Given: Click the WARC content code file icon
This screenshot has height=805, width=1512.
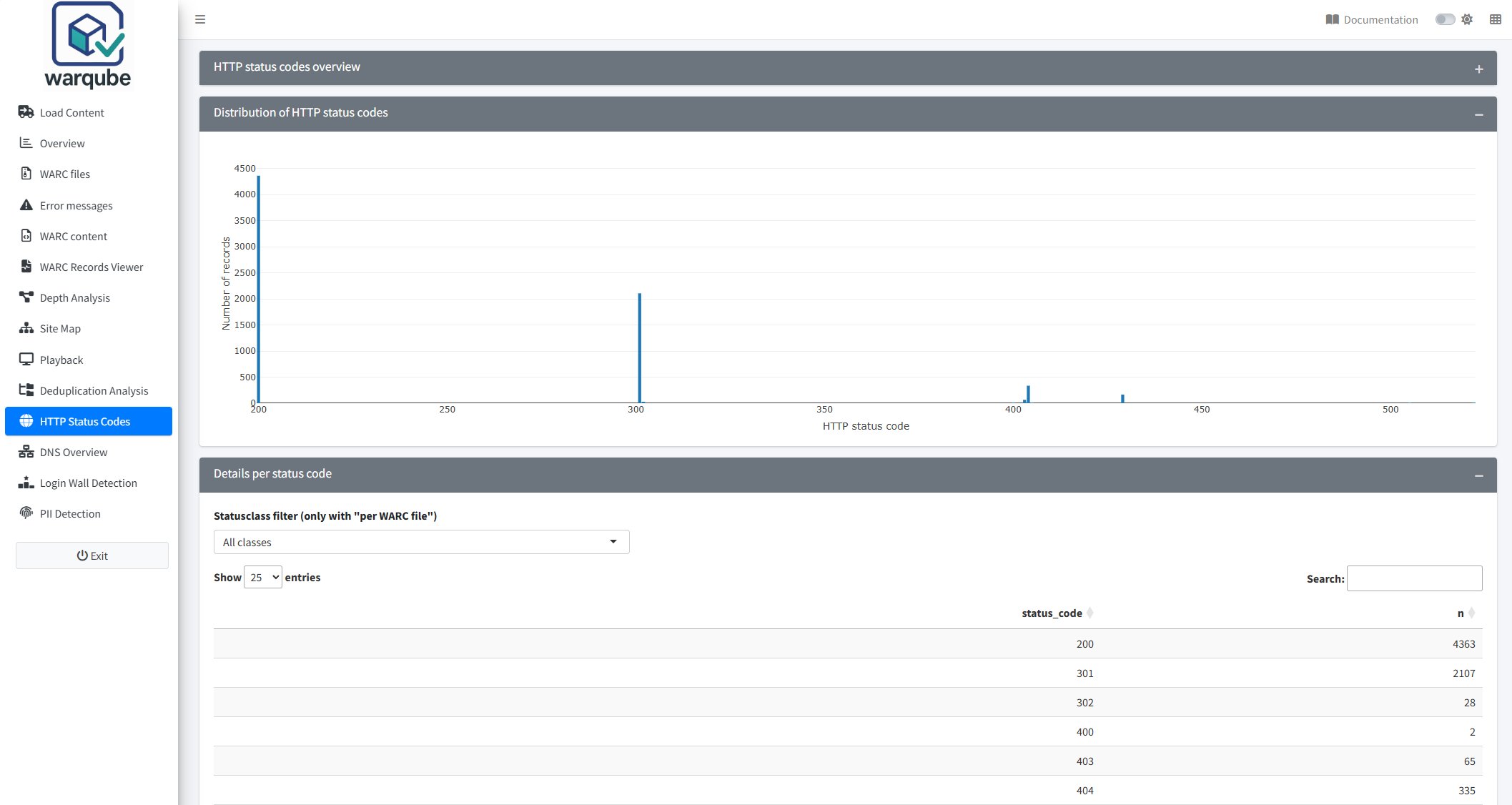Looking at the screenshot, I should [x=26, y=236].
